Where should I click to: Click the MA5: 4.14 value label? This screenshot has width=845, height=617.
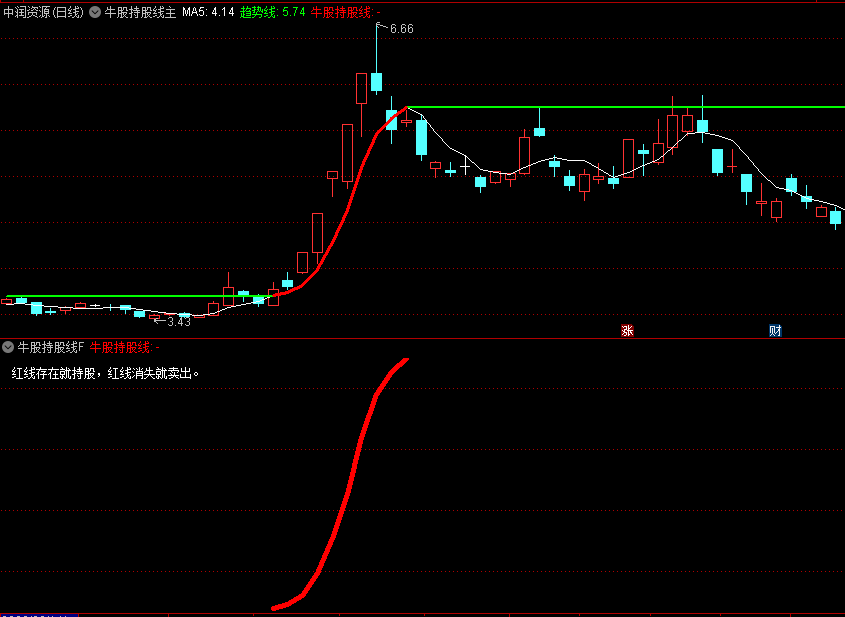pos(208,12)
